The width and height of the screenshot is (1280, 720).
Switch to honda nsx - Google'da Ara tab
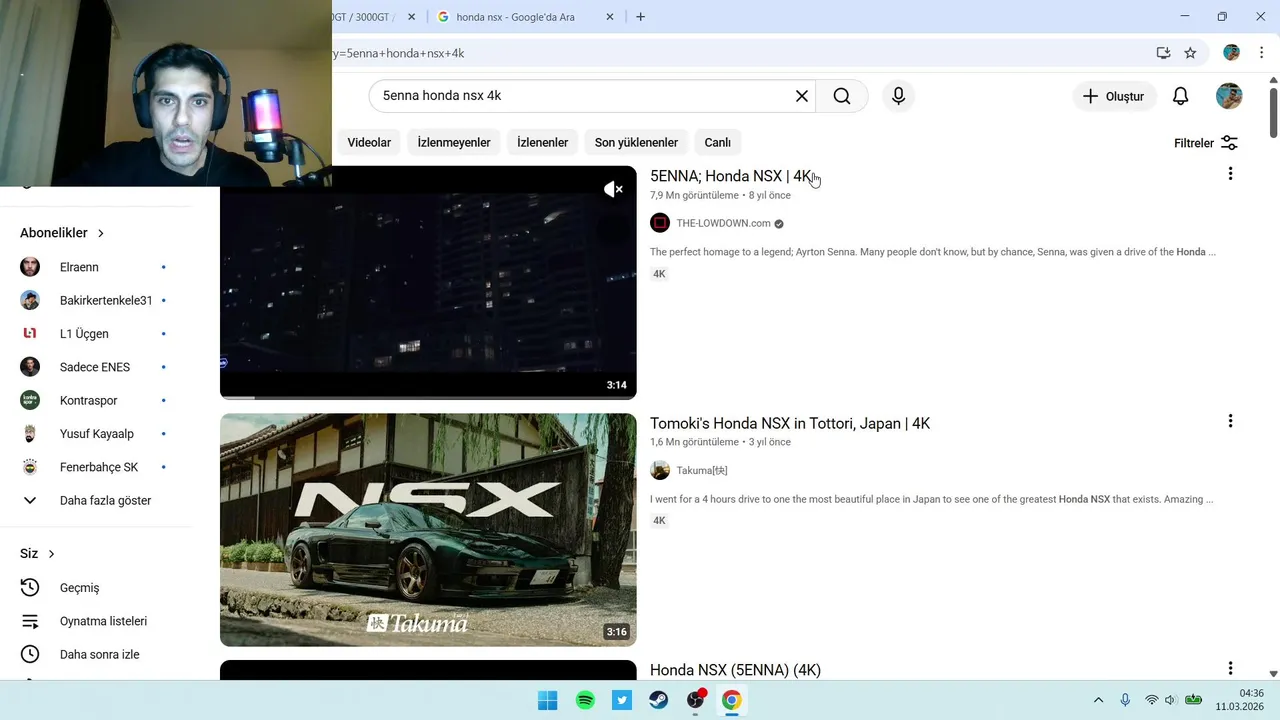[515, 17]
